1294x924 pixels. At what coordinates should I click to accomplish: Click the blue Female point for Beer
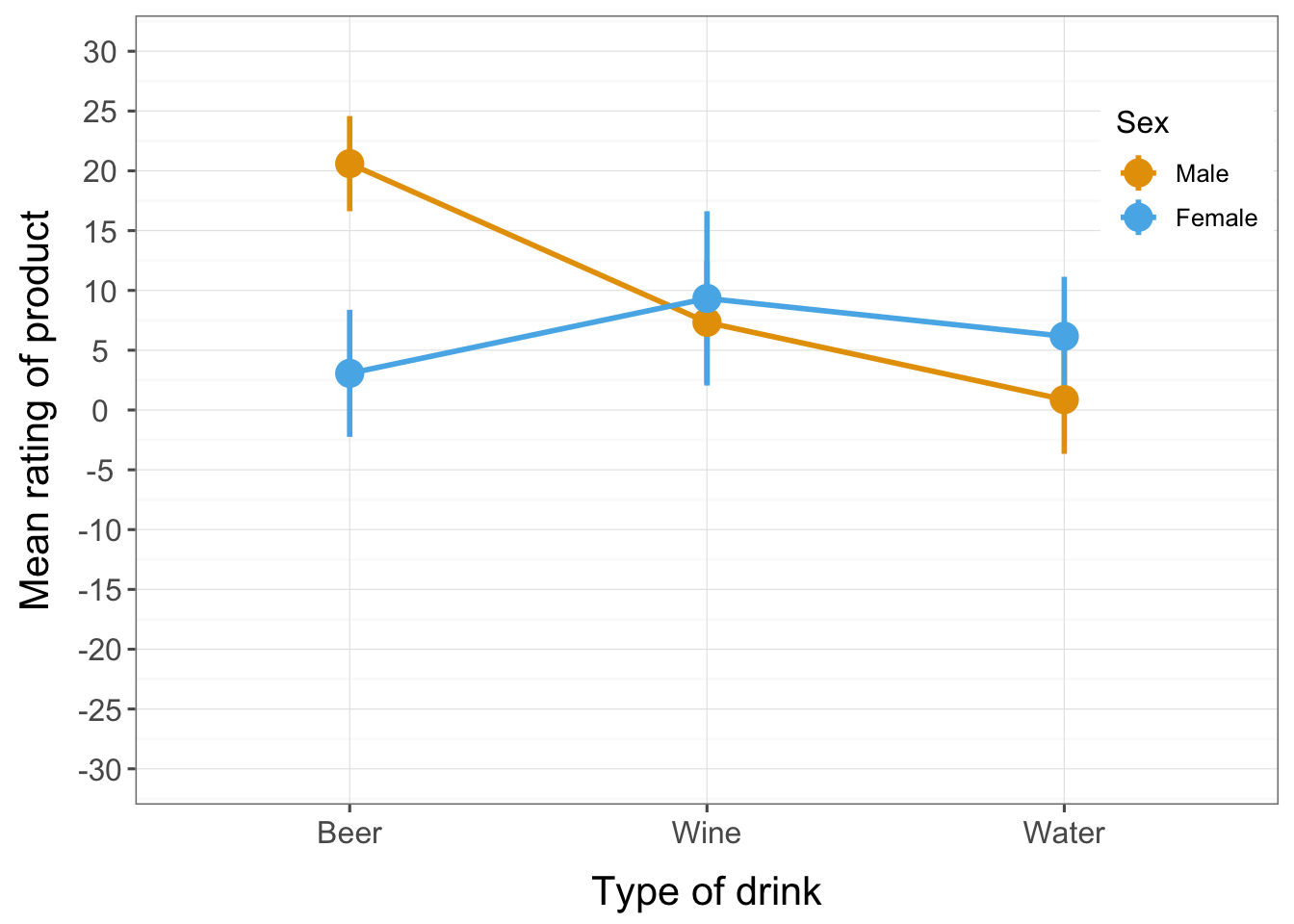(x=349, y=373)
